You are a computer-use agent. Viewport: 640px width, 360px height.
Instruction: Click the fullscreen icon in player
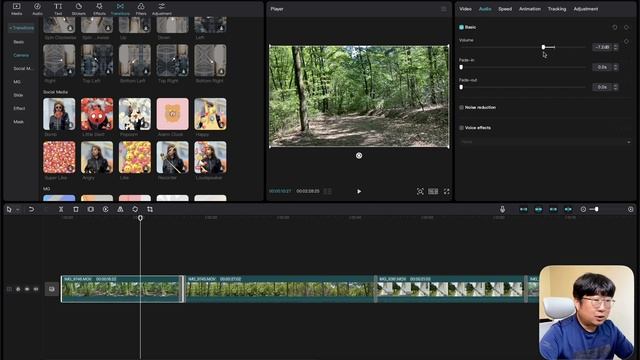click(447, 191)
